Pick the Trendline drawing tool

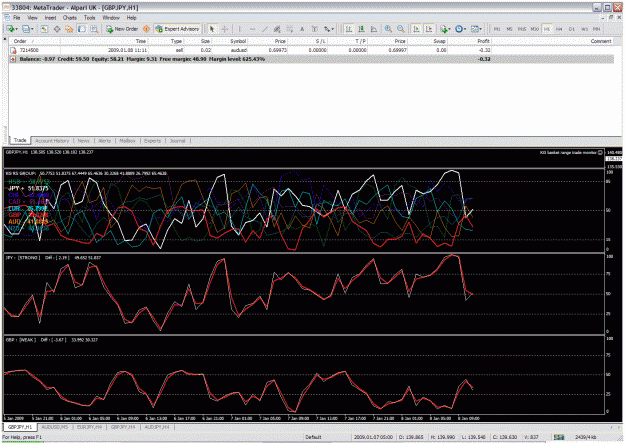[265, 29]
